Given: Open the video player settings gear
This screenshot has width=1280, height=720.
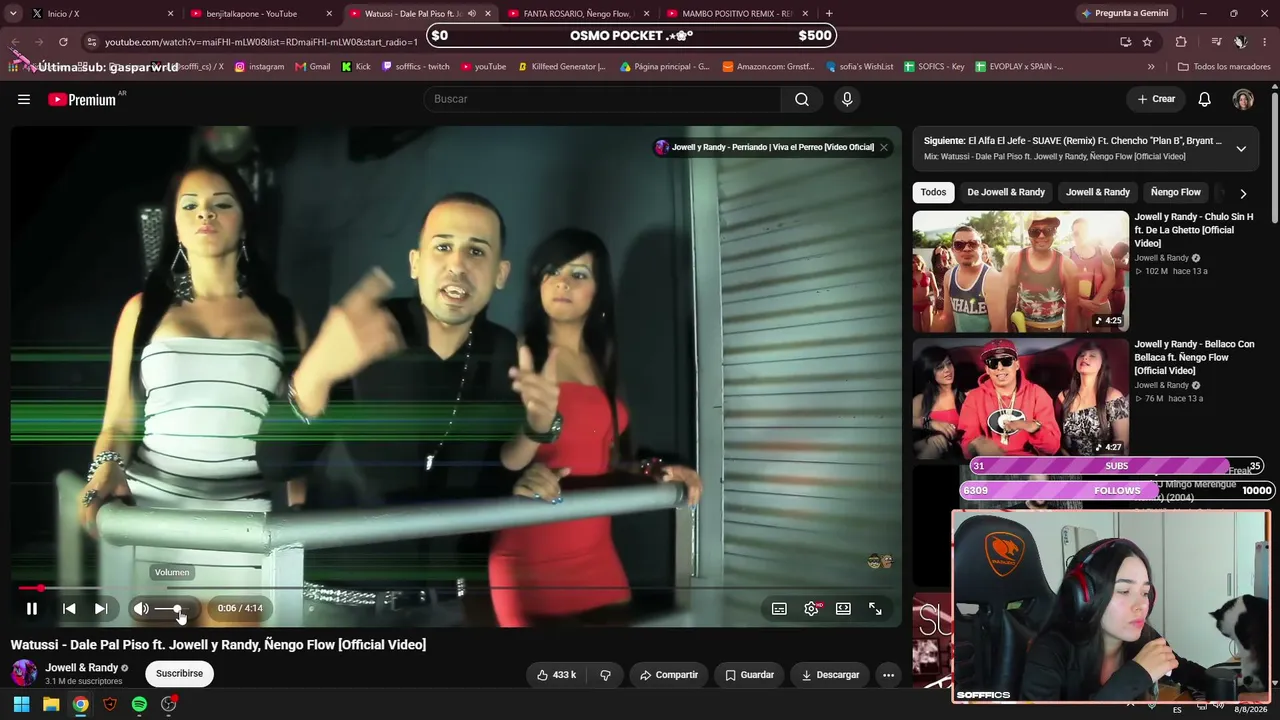Looking at the screenshot, I should coord(811,608).
